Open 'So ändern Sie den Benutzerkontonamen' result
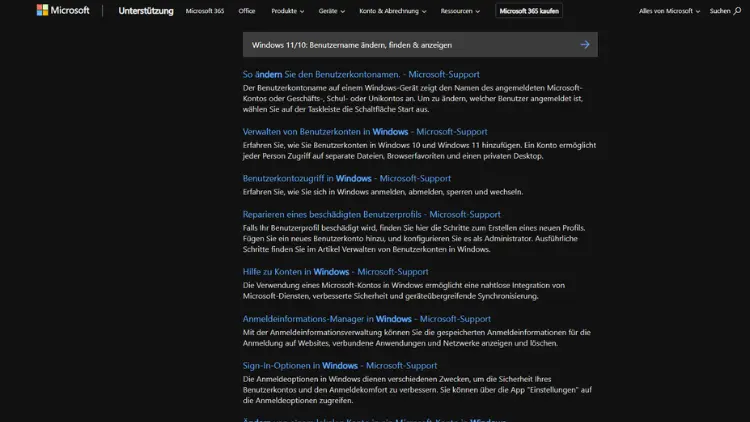This screenshot has width=750, height=422. point(361,74)
